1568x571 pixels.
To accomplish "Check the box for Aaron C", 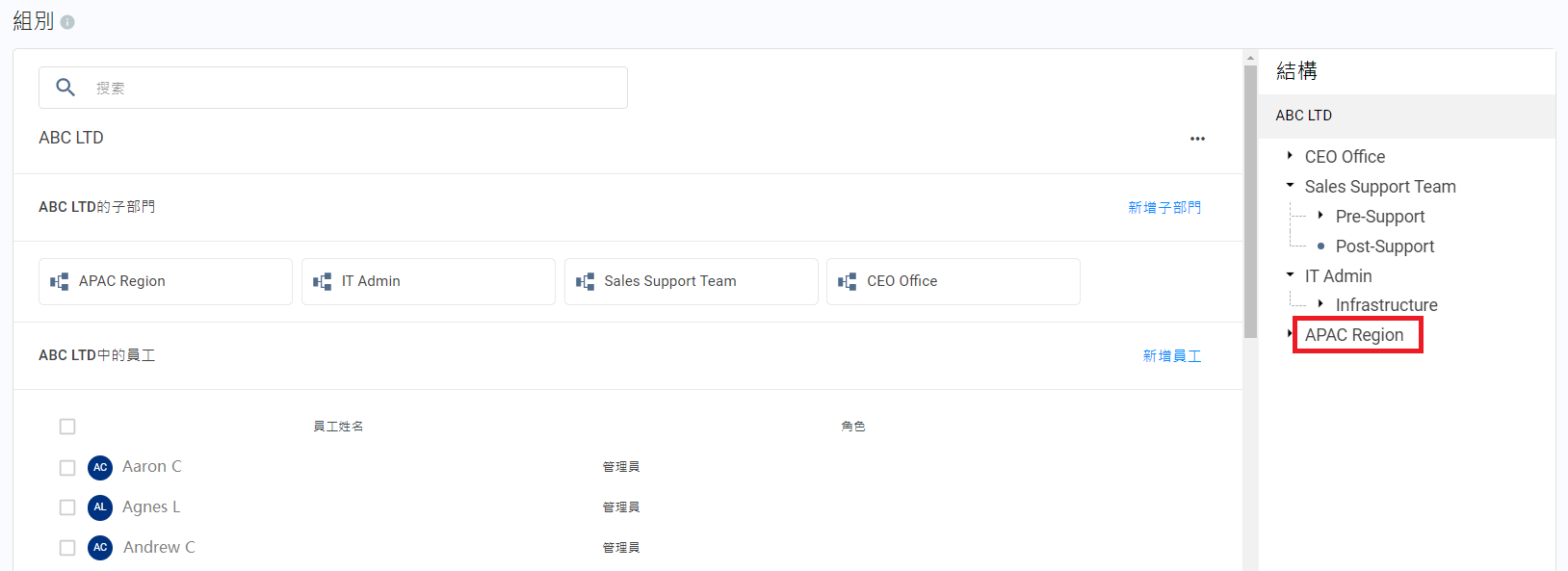I will click(x=67, y=467).
